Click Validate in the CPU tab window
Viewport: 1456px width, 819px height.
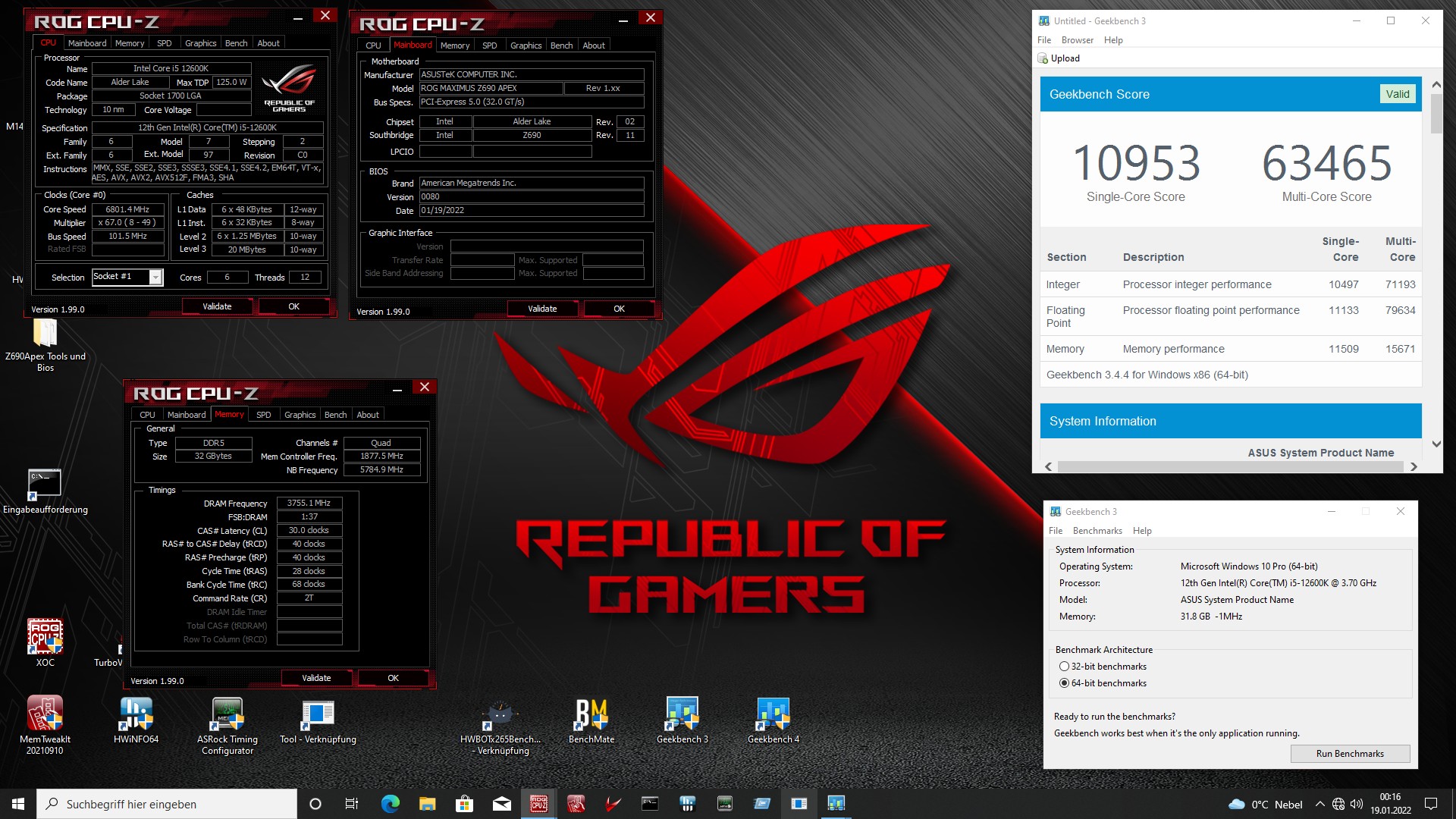click(217, 306)
